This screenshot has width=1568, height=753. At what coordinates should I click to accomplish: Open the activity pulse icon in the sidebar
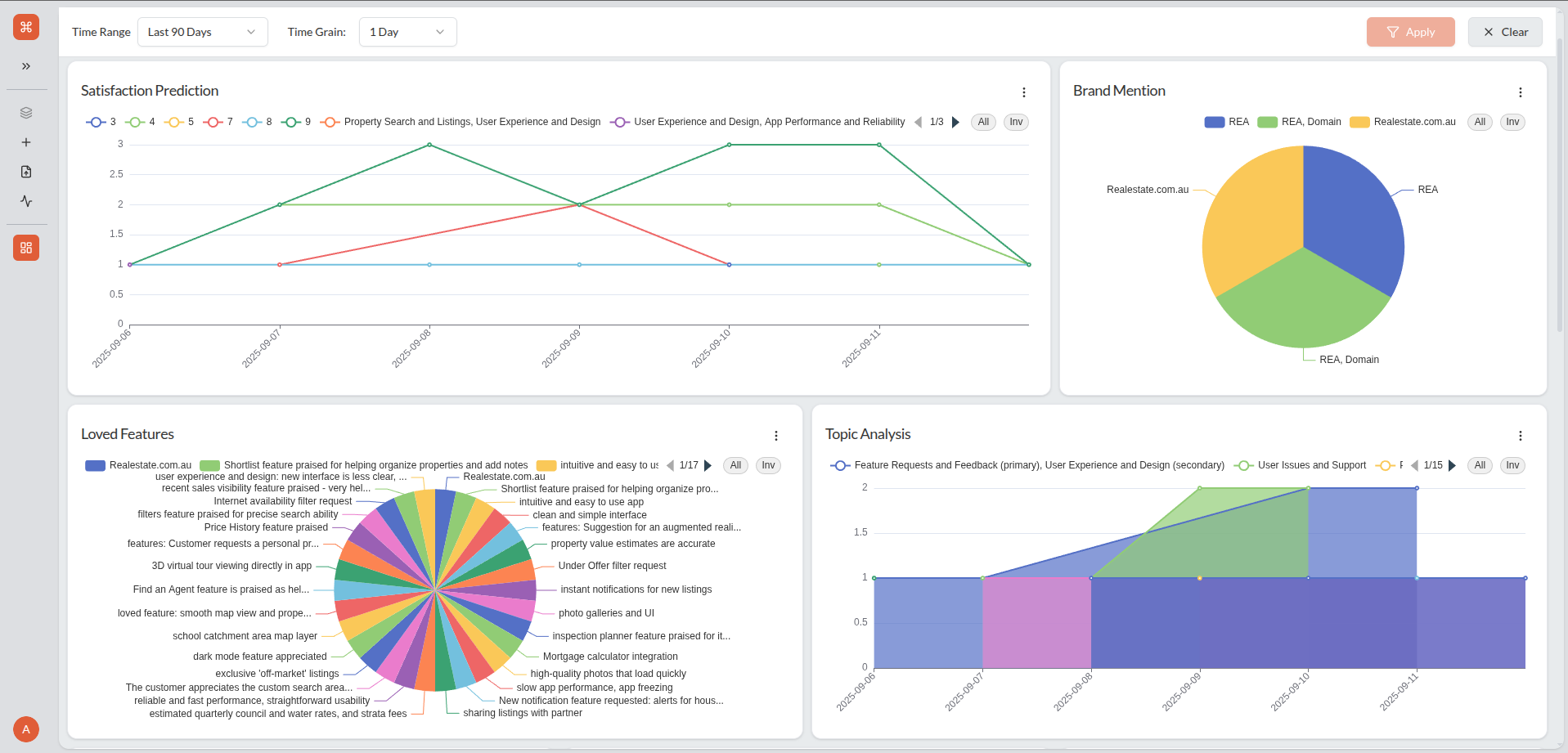coord(26,200)
